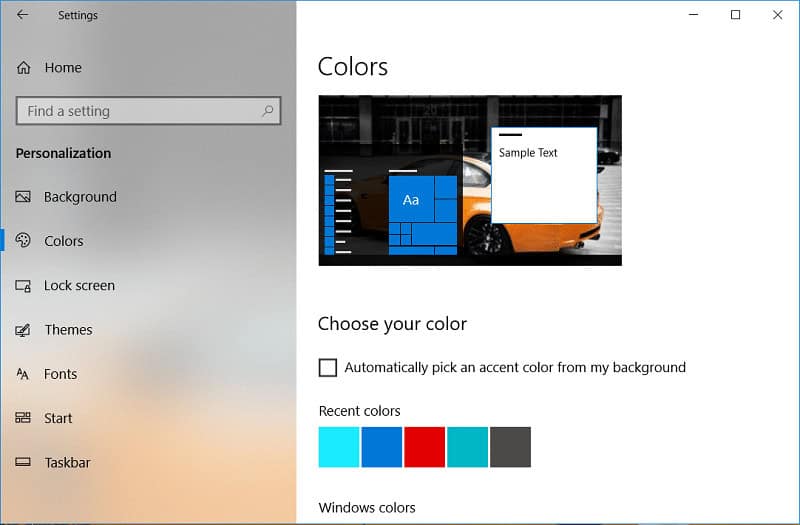Select the cyan recent color swatch
This screenshot has height=525, width=800.
338,447
